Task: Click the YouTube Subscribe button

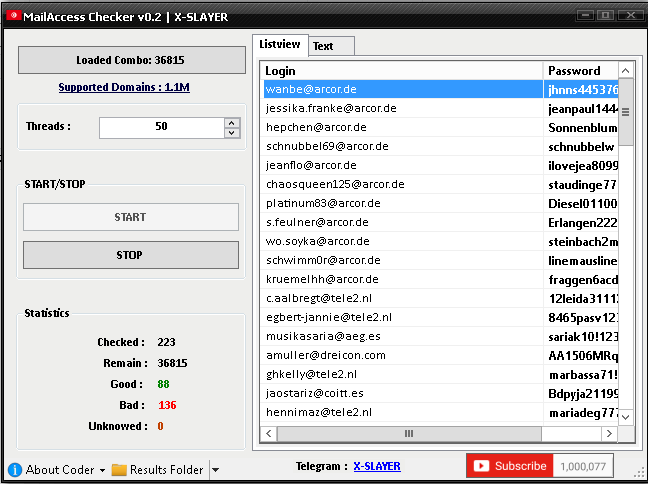Action: pos(510,466)
